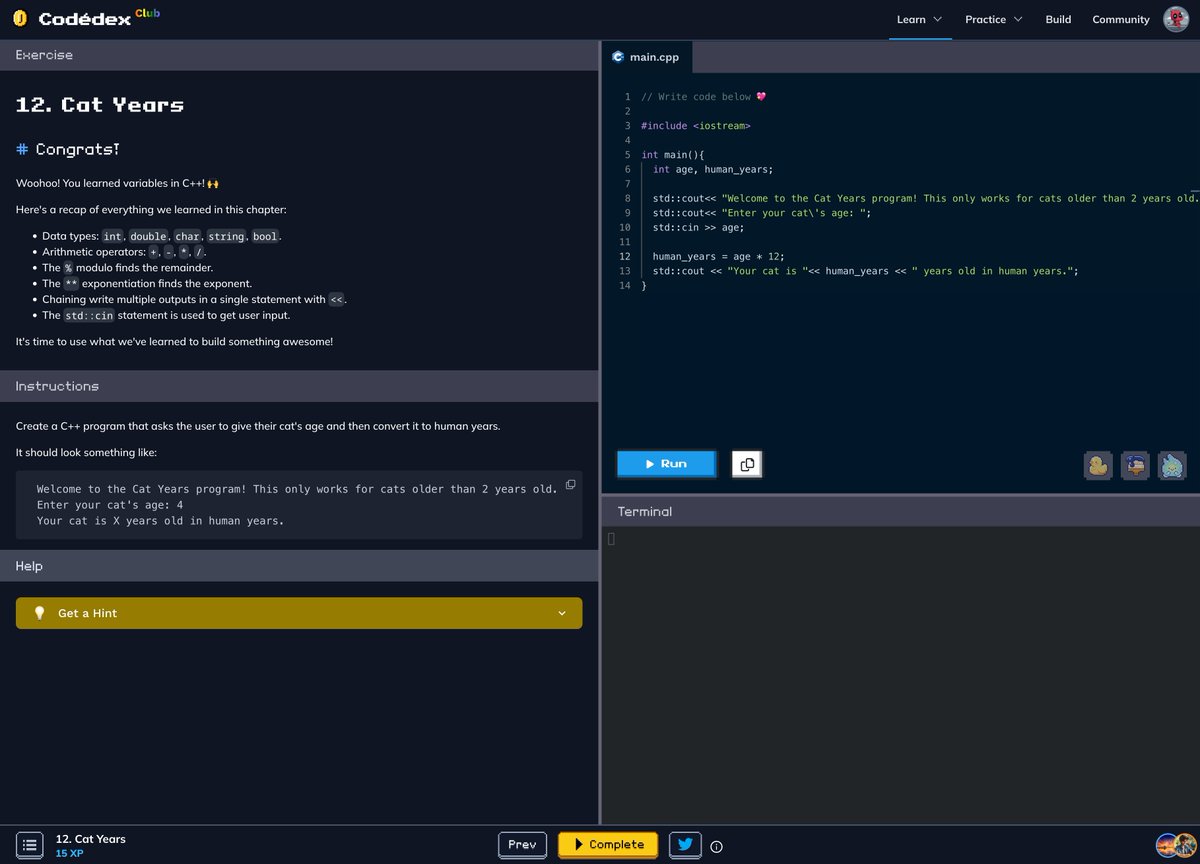Go to the previous exercise with Prev
The width and height of the screenshot is (1200, 864).
coord(523,844)
